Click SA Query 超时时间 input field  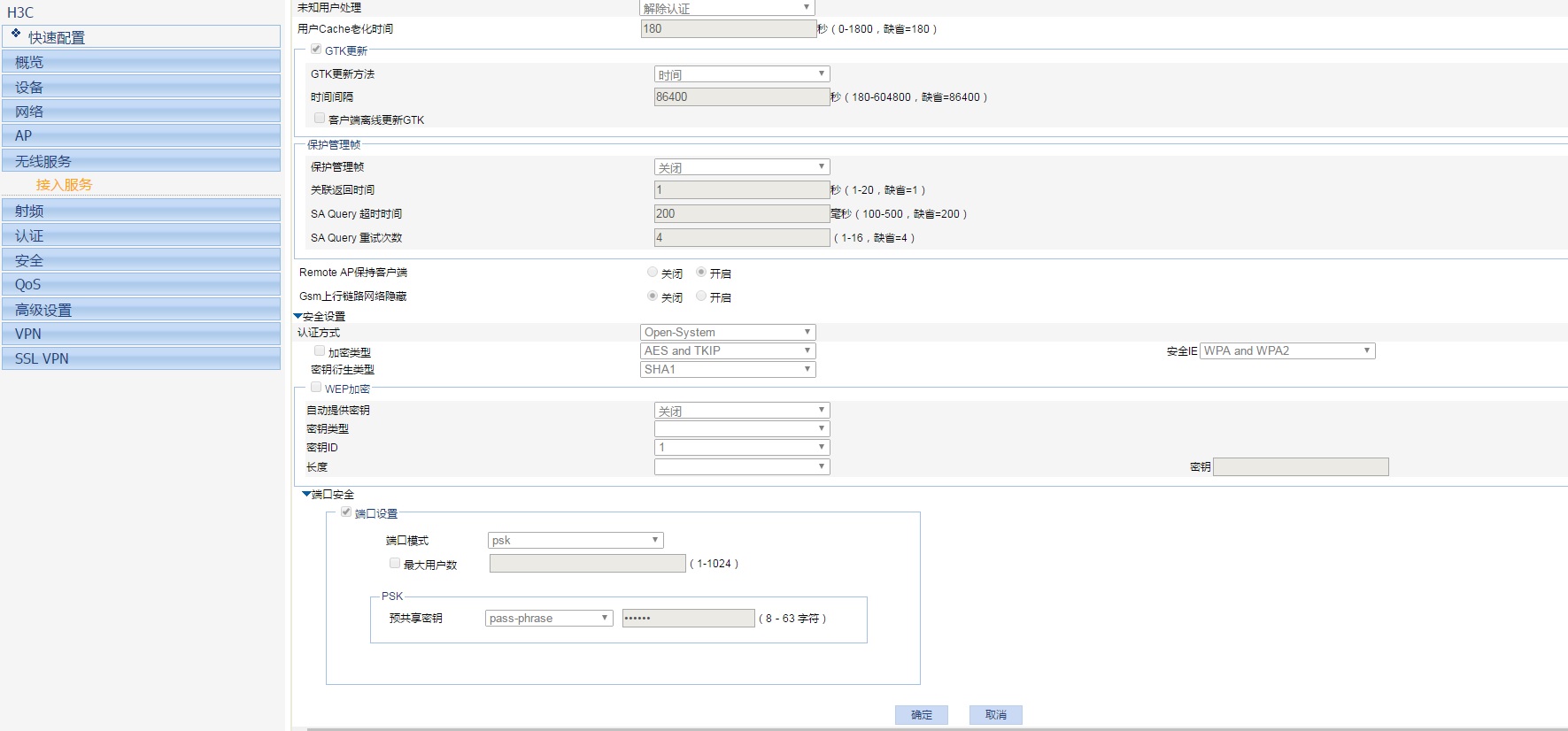(x=742, y=213)
